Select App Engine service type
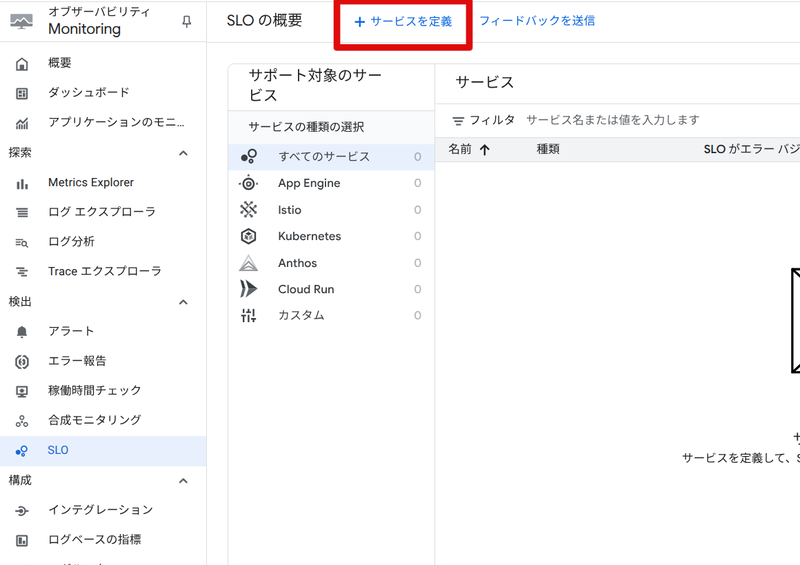This screenshot has height=565, width=800. pos(331,183)
